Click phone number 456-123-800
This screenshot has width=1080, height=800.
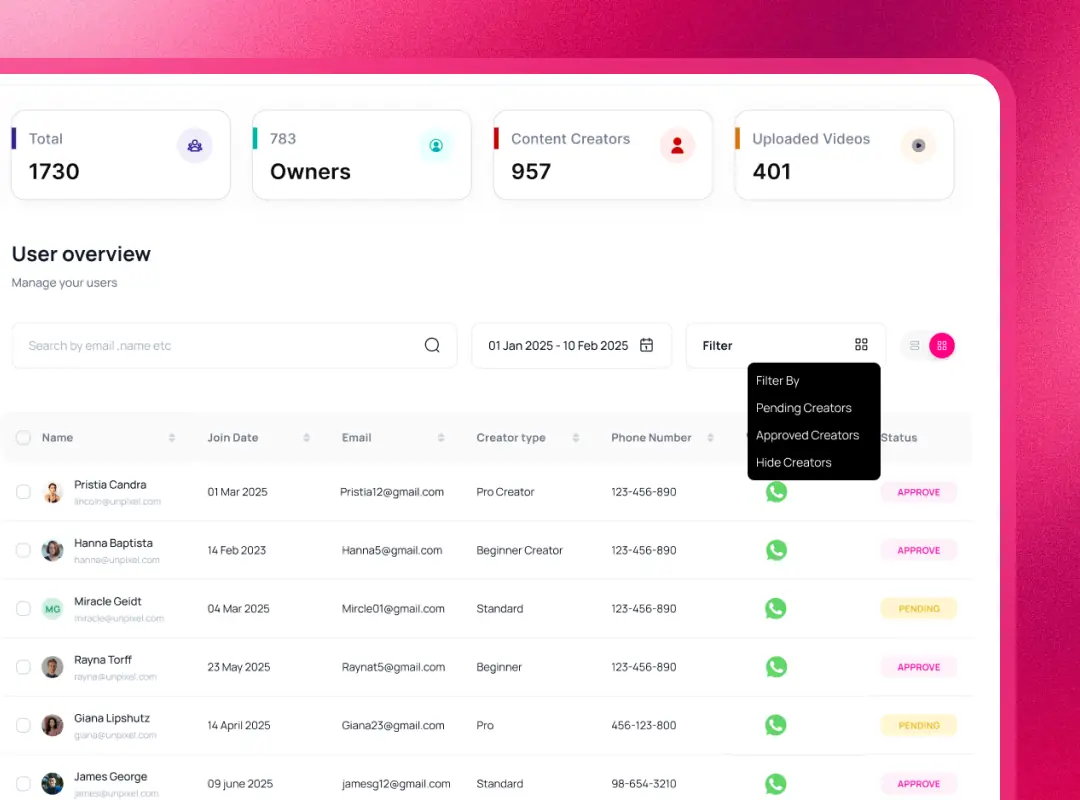click(643, 725)
